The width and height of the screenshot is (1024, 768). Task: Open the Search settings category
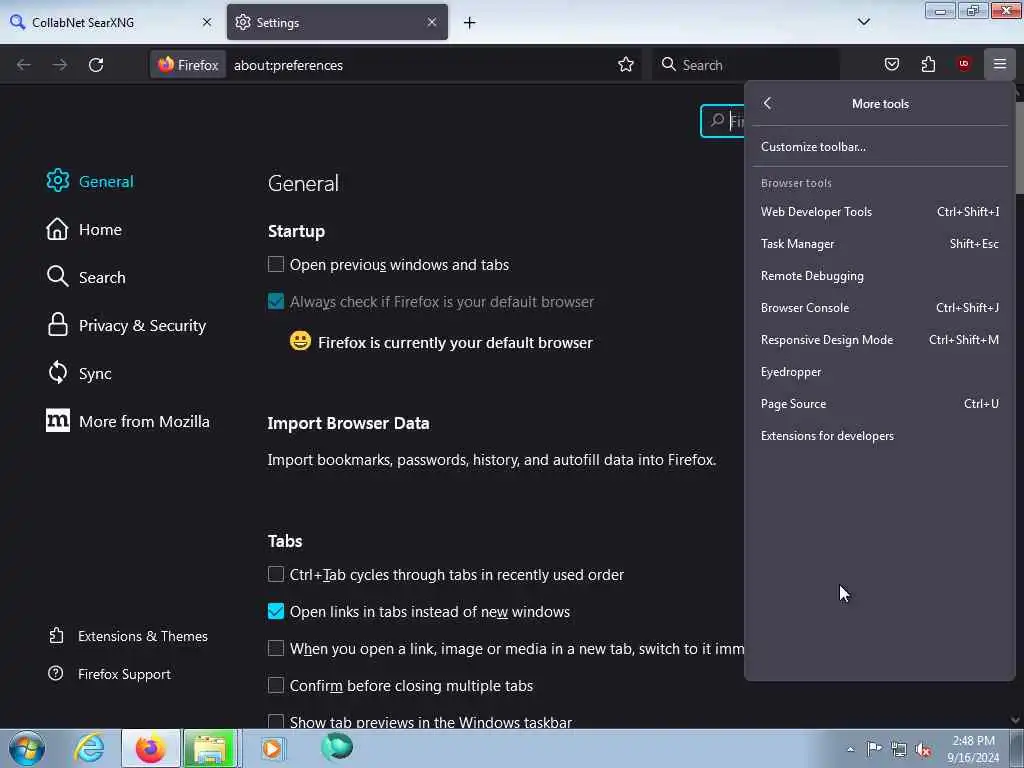coord(86,277)
